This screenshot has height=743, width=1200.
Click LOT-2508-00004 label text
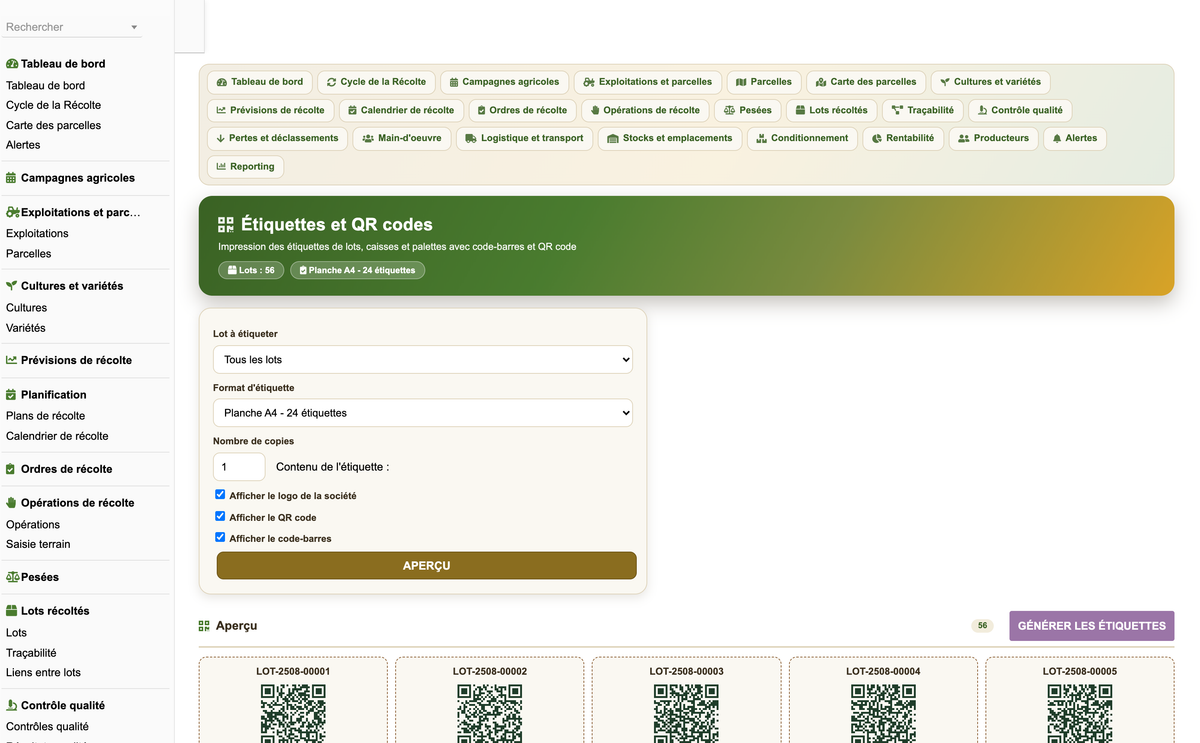point(883,672)
